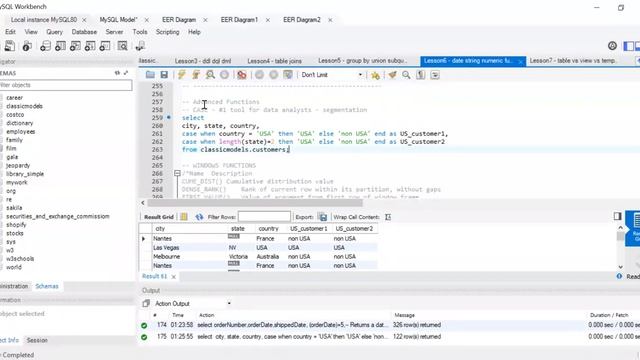
Task: Execute the script using the lightning bolt icon
Action: (182, 75)
